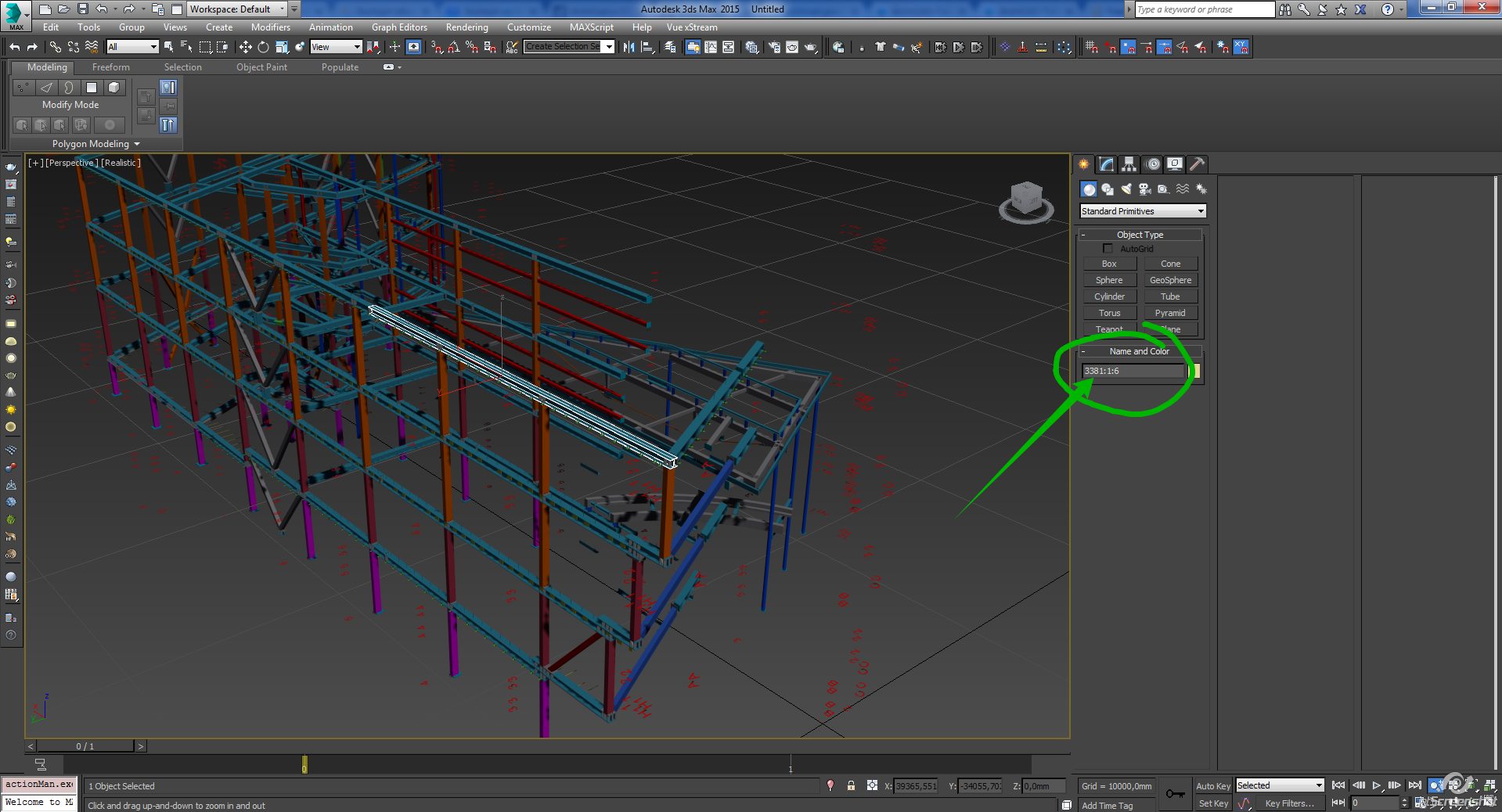Click the ViewCube in the viewport

pyautogui.click(x=1026, y=202)
